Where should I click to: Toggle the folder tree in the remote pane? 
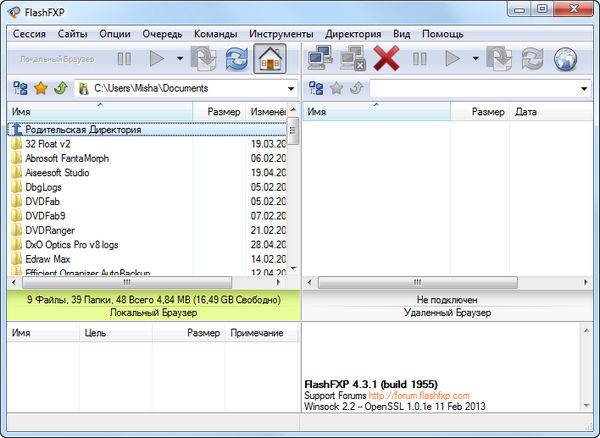[x=316, y=88]
